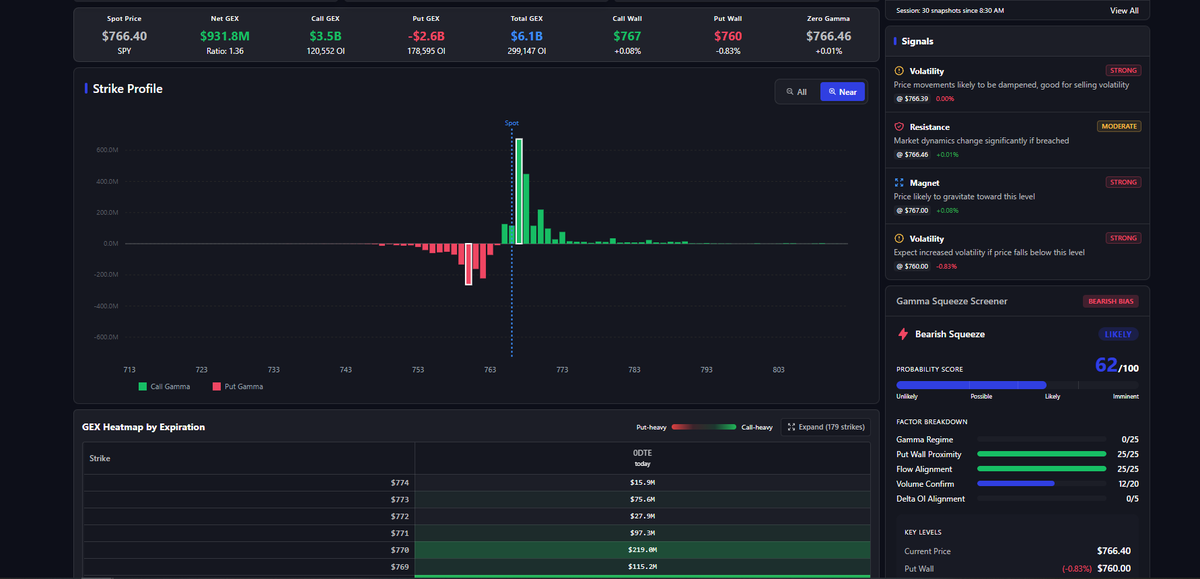
Task: Select the Spot Price card at the top
Action: click(124, 34)
